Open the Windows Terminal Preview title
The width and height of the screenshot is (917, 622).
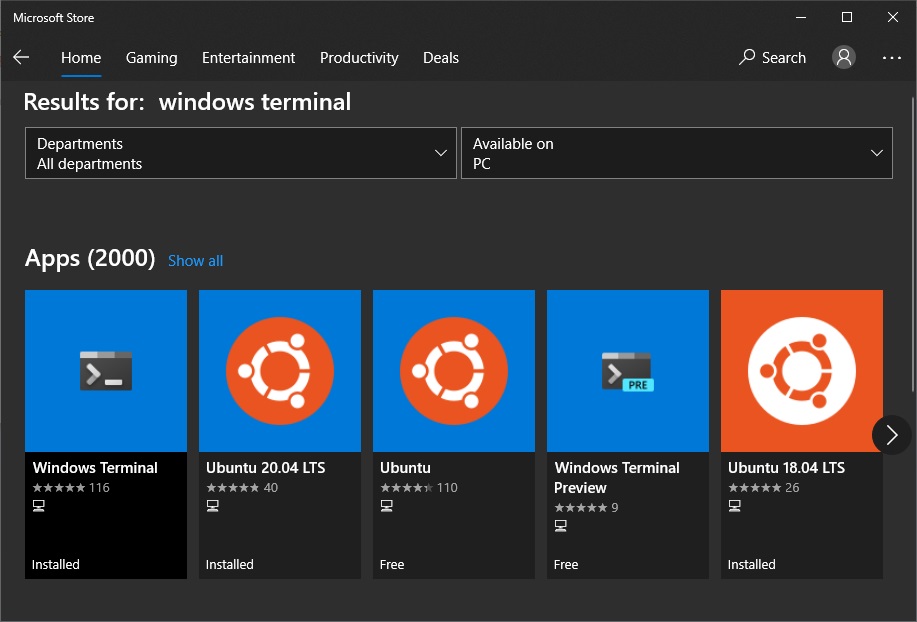617,478
